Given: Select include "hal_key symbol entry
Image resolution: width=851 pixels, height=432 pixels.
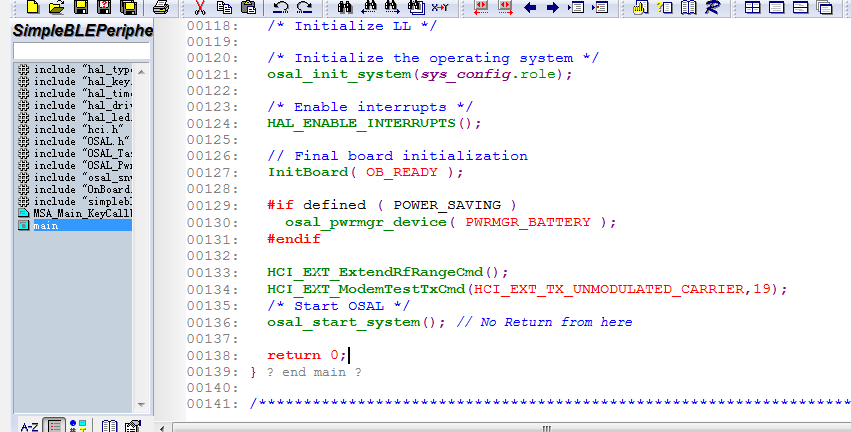Looking at the screenshot, I should (73, 81).
